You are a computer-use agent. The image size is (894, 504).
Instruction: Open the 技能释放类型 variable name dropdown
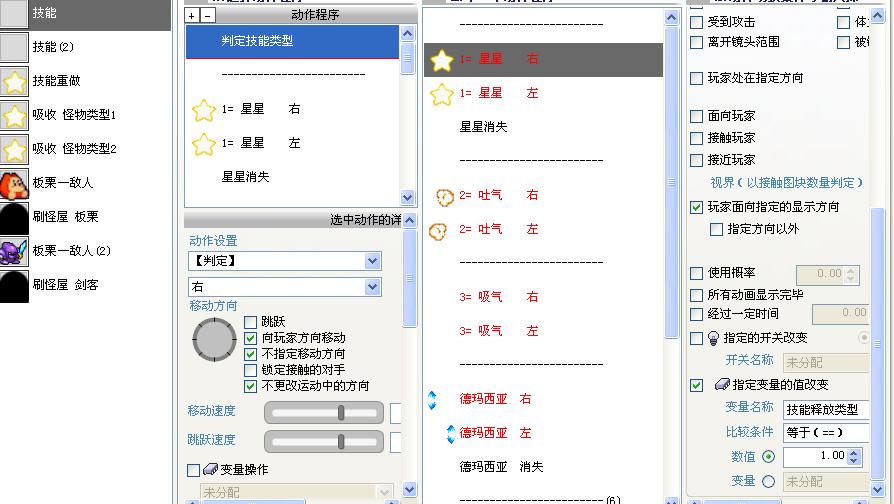point(826,409)
